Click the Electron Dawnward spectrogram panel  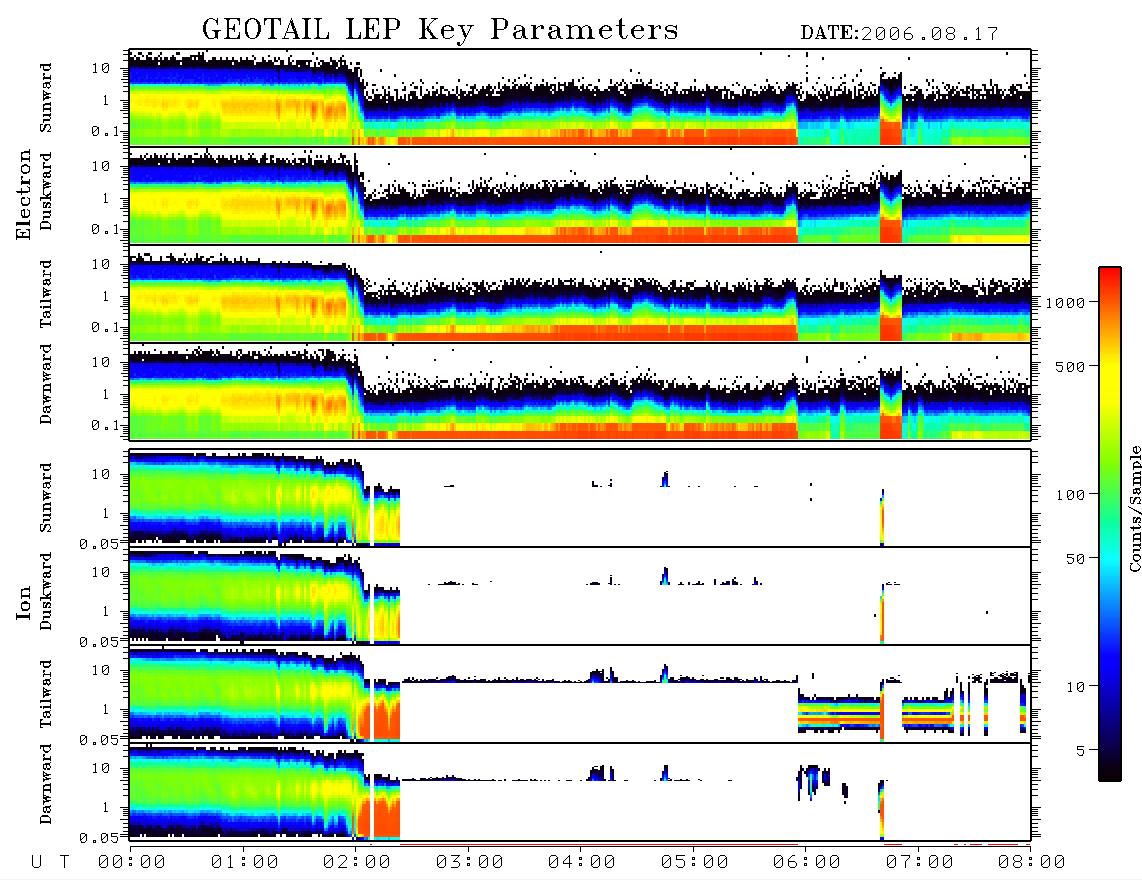[x=580, y=391]
